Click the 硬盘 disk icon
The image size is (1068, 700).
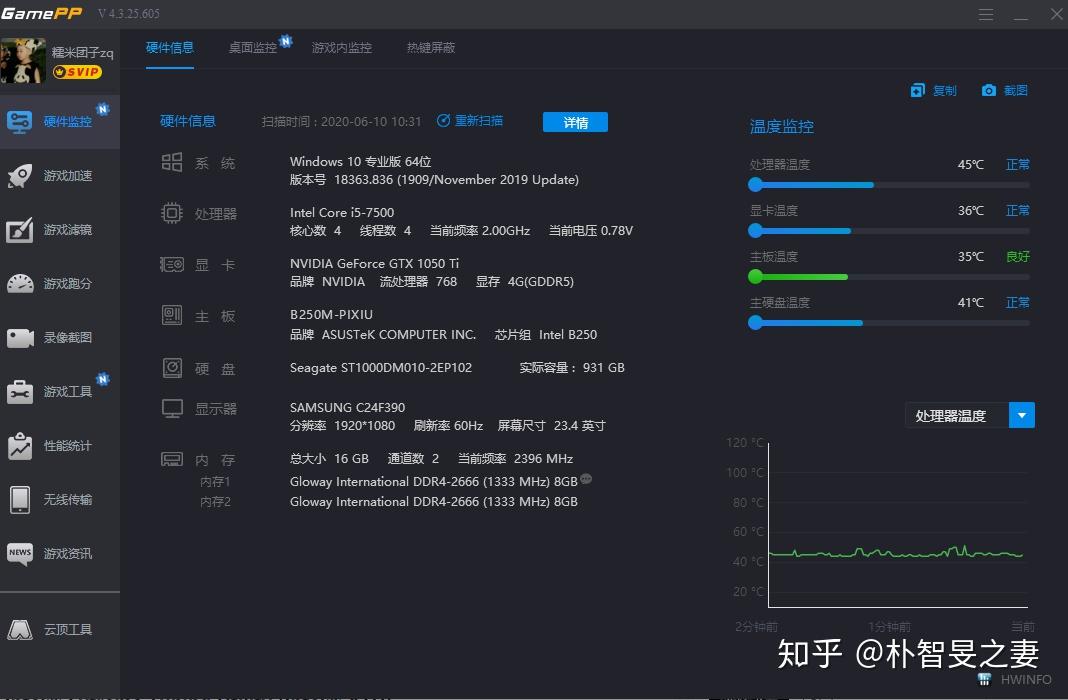[x=172, y=368]
